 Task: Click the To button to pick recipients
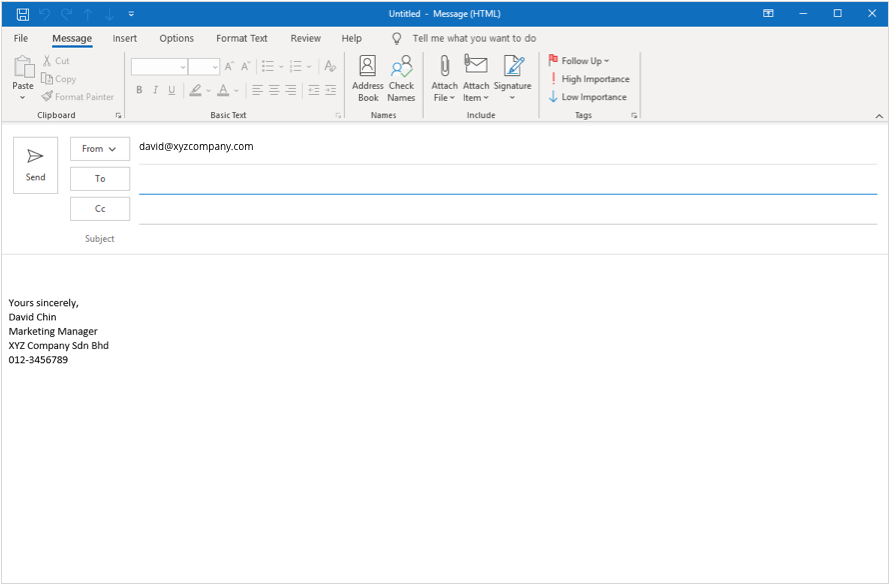[x=100, y=179]
